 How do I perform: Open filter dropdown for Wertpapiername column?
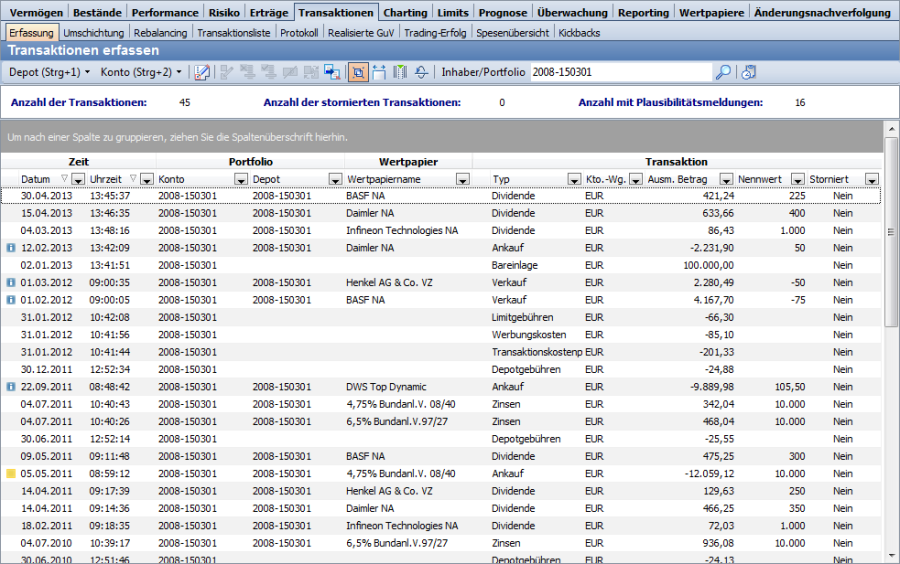462,179
